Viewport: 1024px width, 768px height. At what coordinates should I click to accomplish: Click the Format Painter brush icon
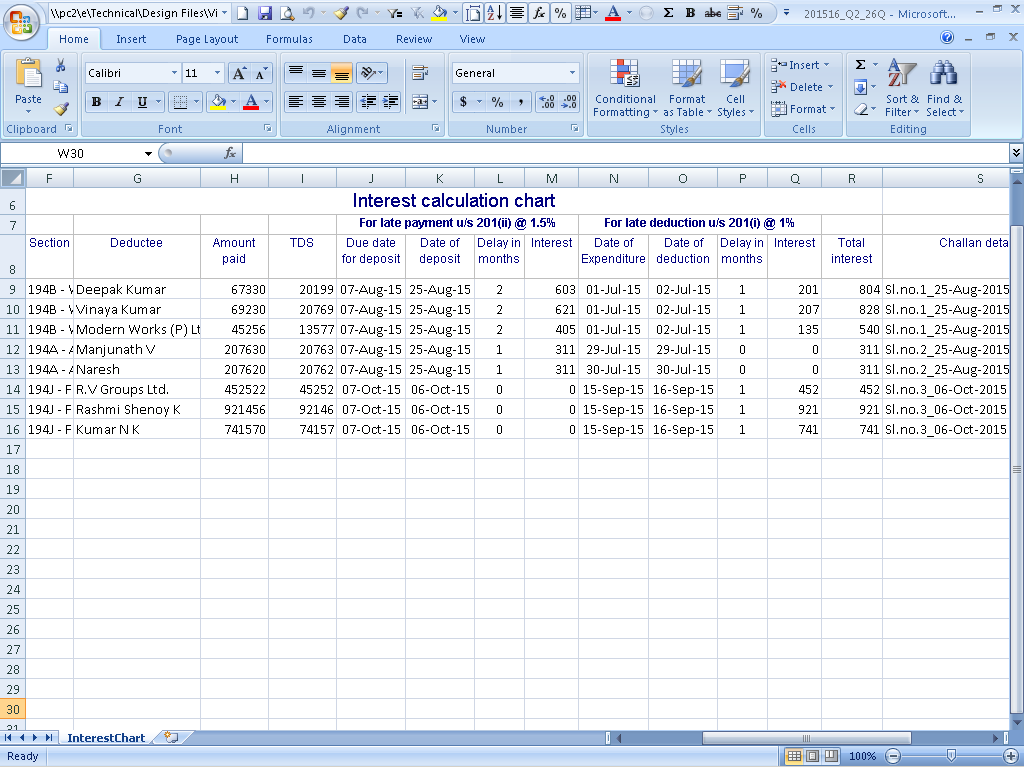tap(61, 110)
